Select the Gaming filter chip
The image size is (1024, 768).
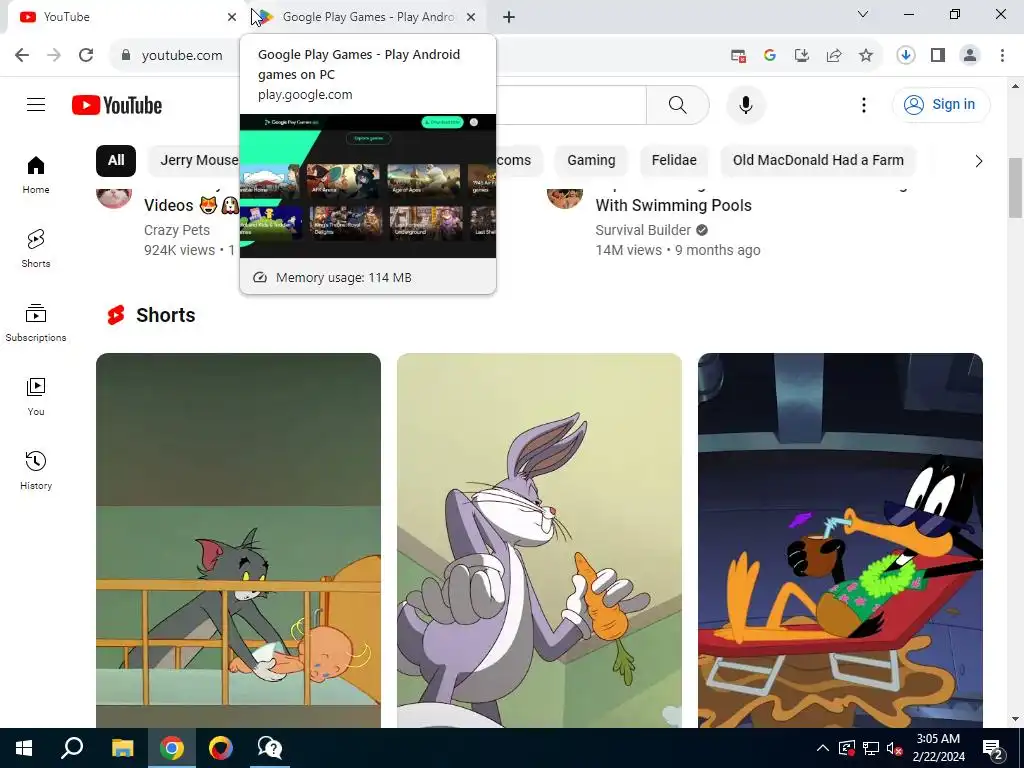point(591,161)
